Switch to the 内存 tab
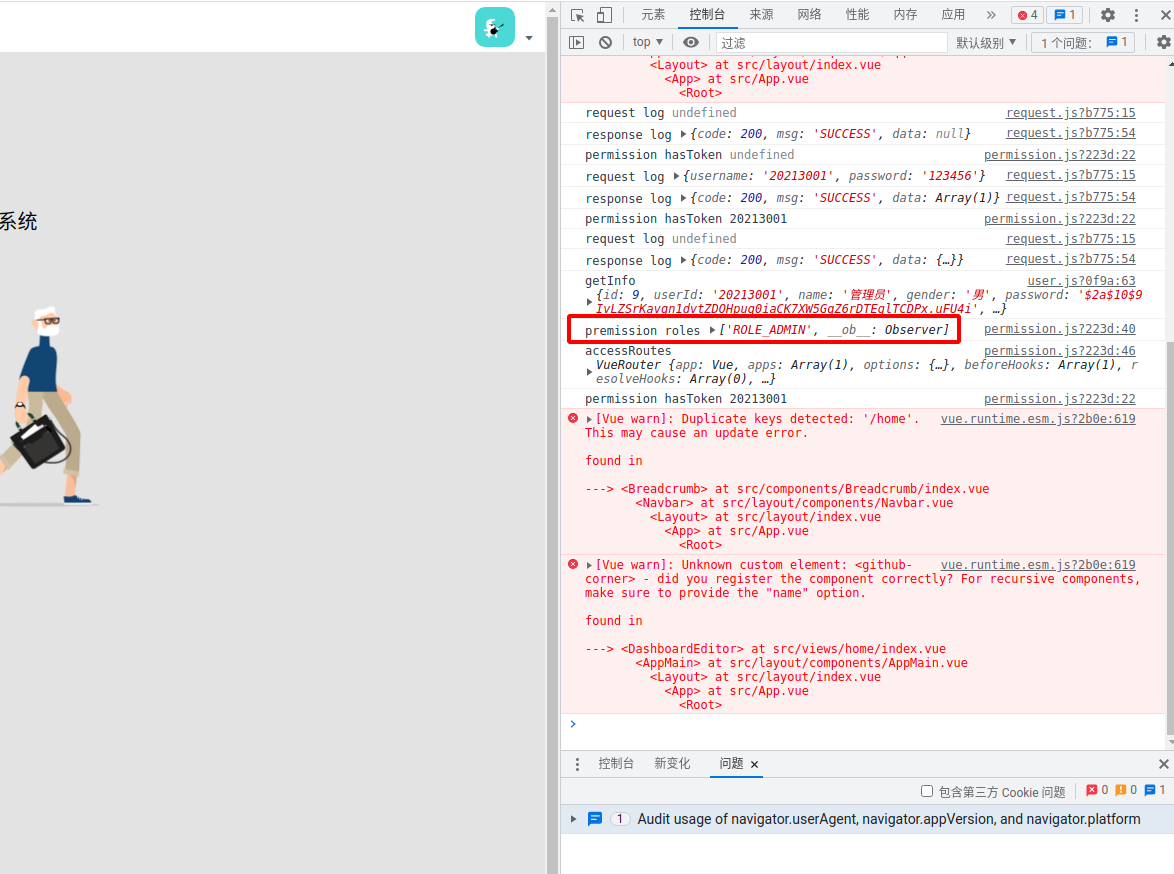This screenshot has height=874, width=1174. (905, 15)
